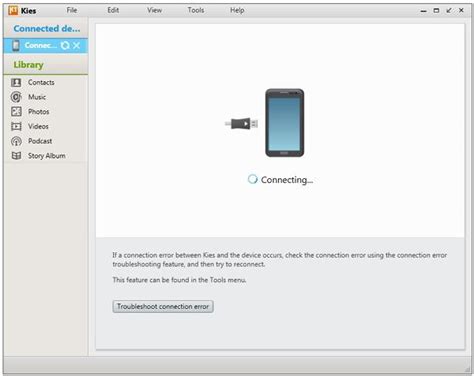Click the connected phone device icon
The image size is (474, 376).
coord(16,46)
